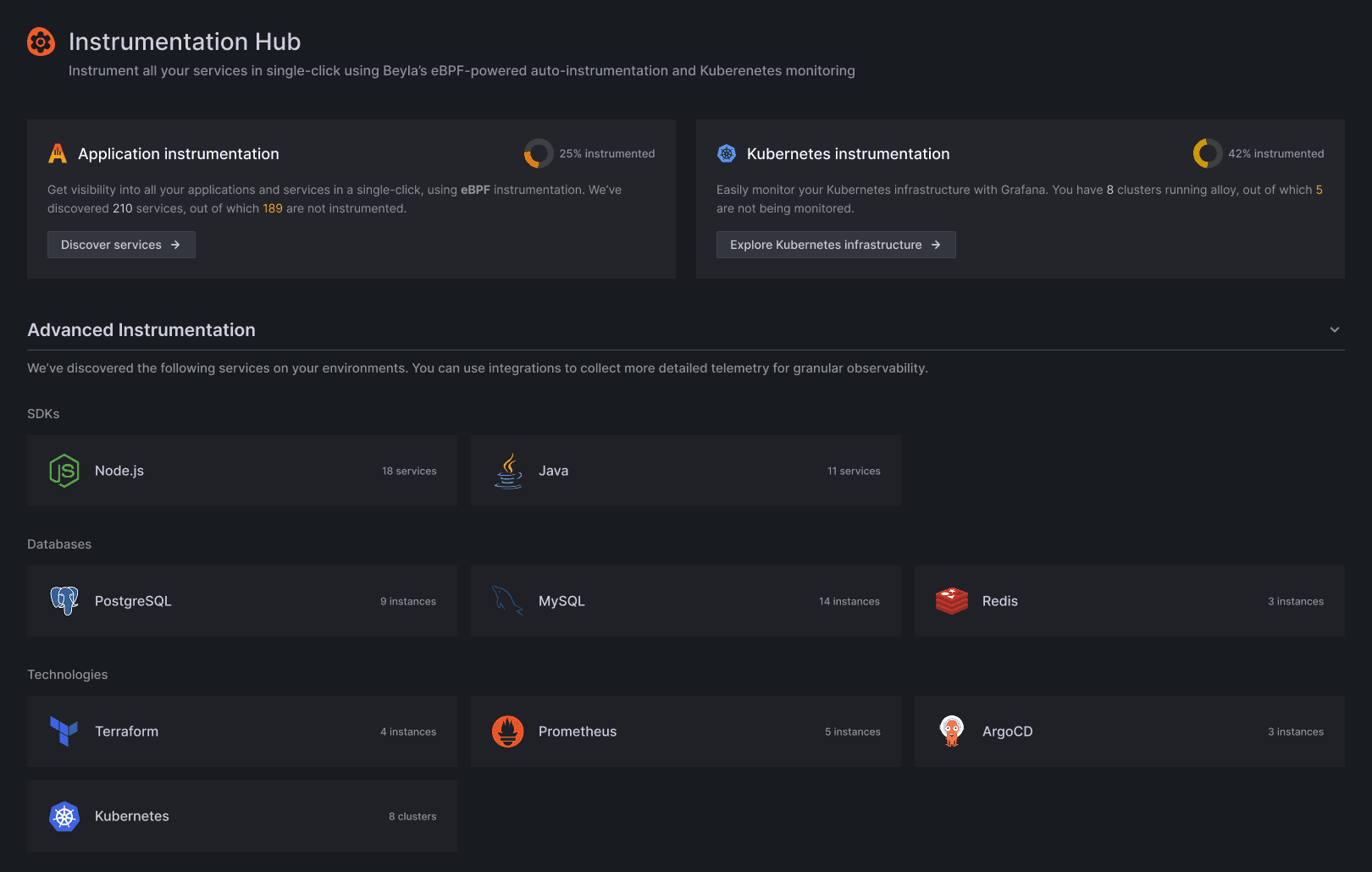This screenshot has width=1372, height=872.
Task: Click the ArgoCD octopus icon
Action: (951, 731)
